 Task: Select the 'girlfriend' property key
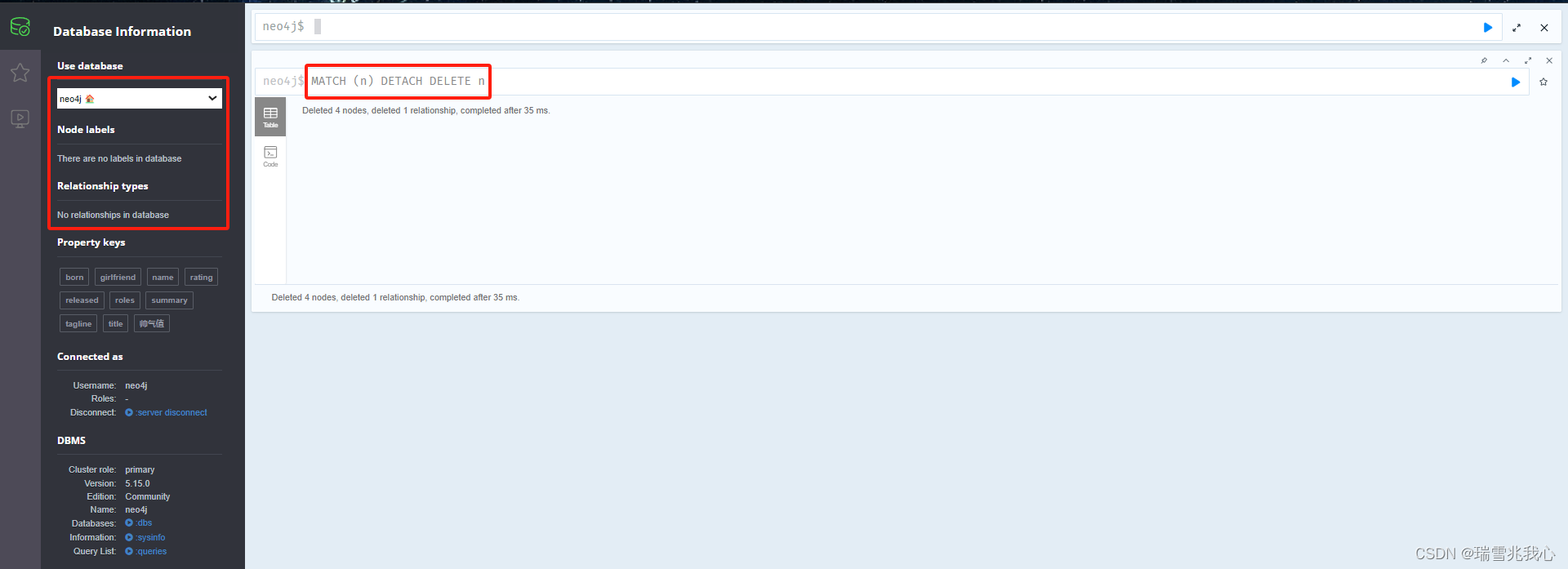pos(118,278)
